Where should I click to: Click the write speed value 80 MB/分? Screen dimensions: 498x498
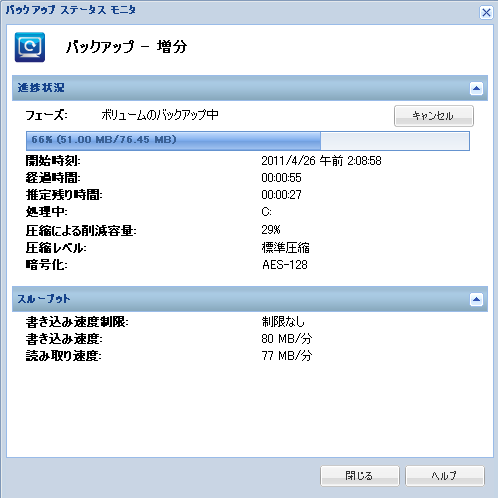tap(287, 339)
